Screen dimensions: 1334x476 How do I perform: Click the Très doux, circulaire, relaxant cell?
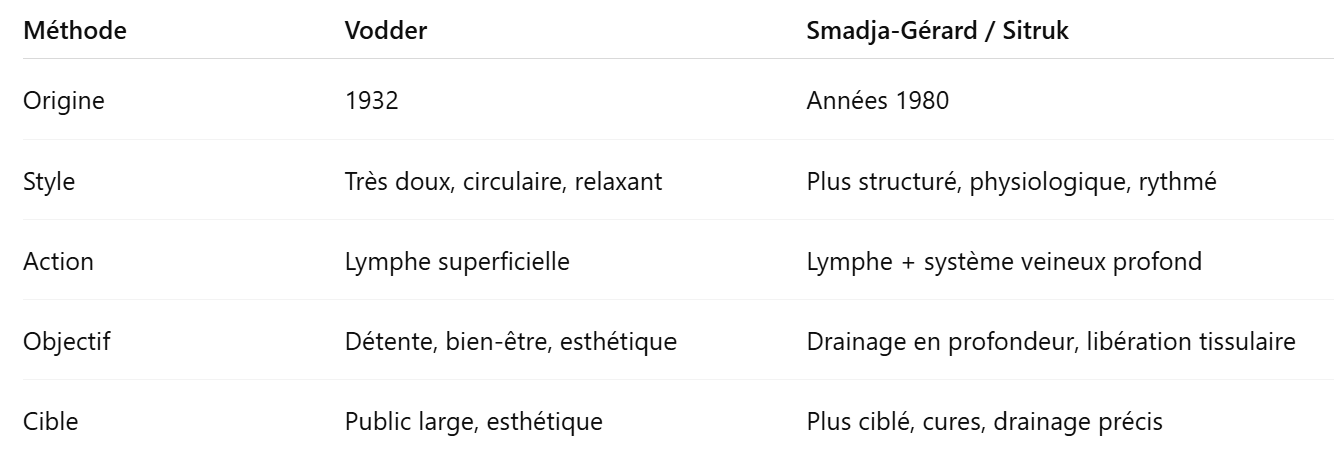(x=503, y=182)
